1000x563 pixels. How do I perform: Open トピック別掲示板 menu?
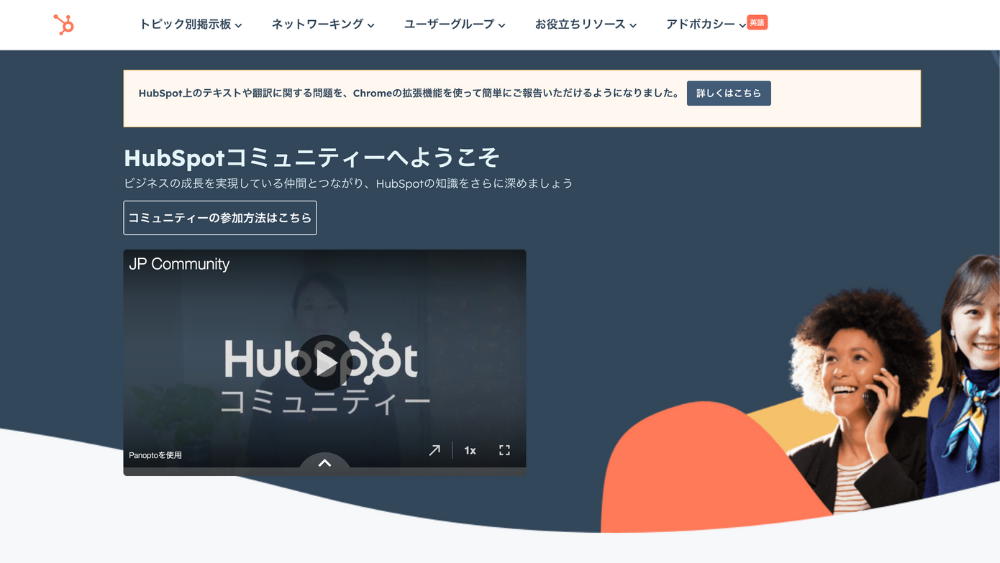click(190, 24)
